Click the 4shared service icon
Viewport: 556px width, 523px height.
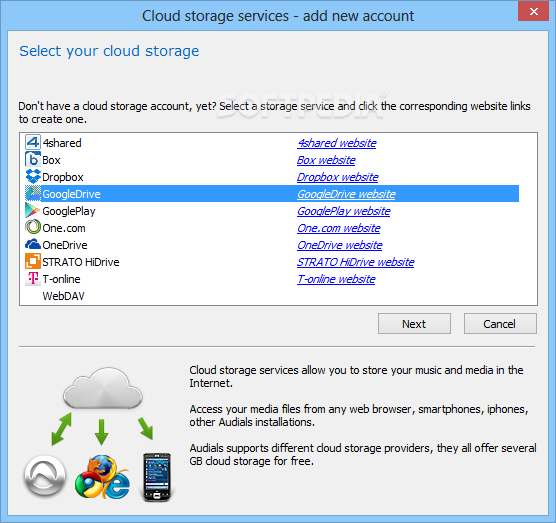tap(33, 143)
